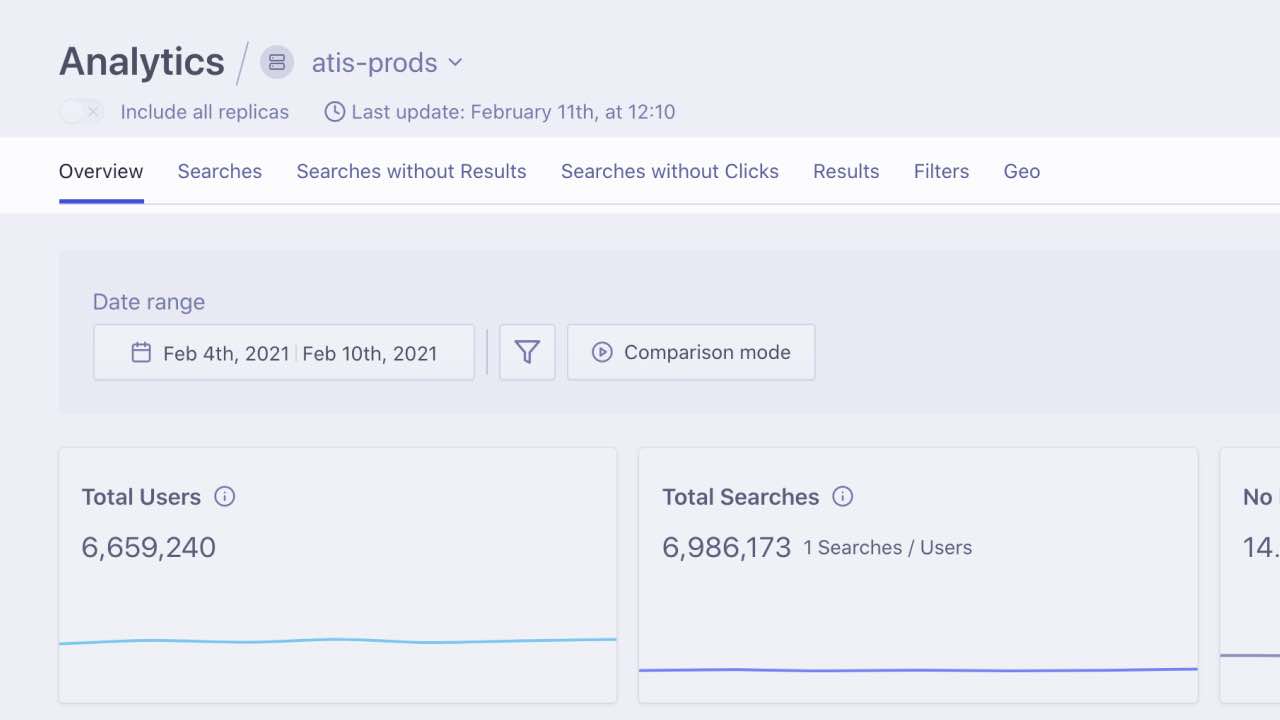
Task: Click the info icon beside Total Users
Action: tap(225, 497)
